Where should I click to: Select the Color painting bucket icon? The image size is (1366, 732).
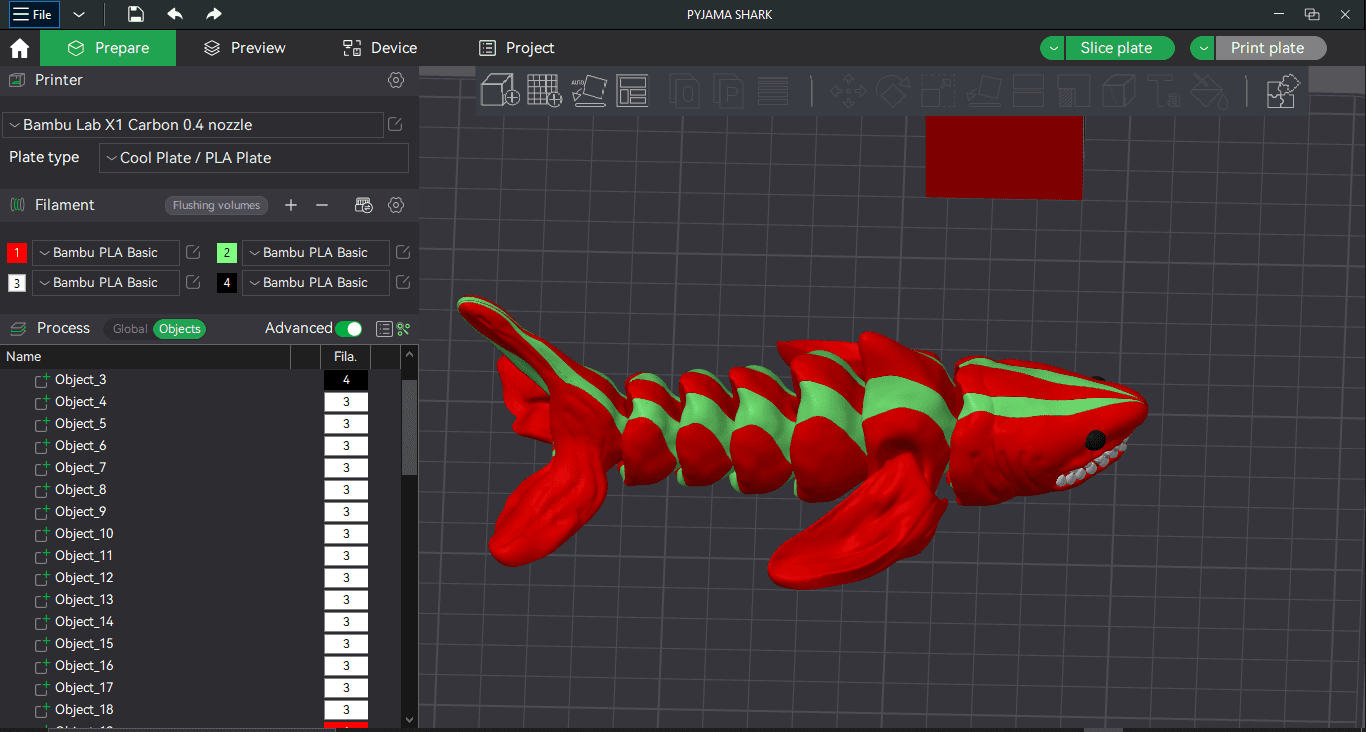point(1208,91)
